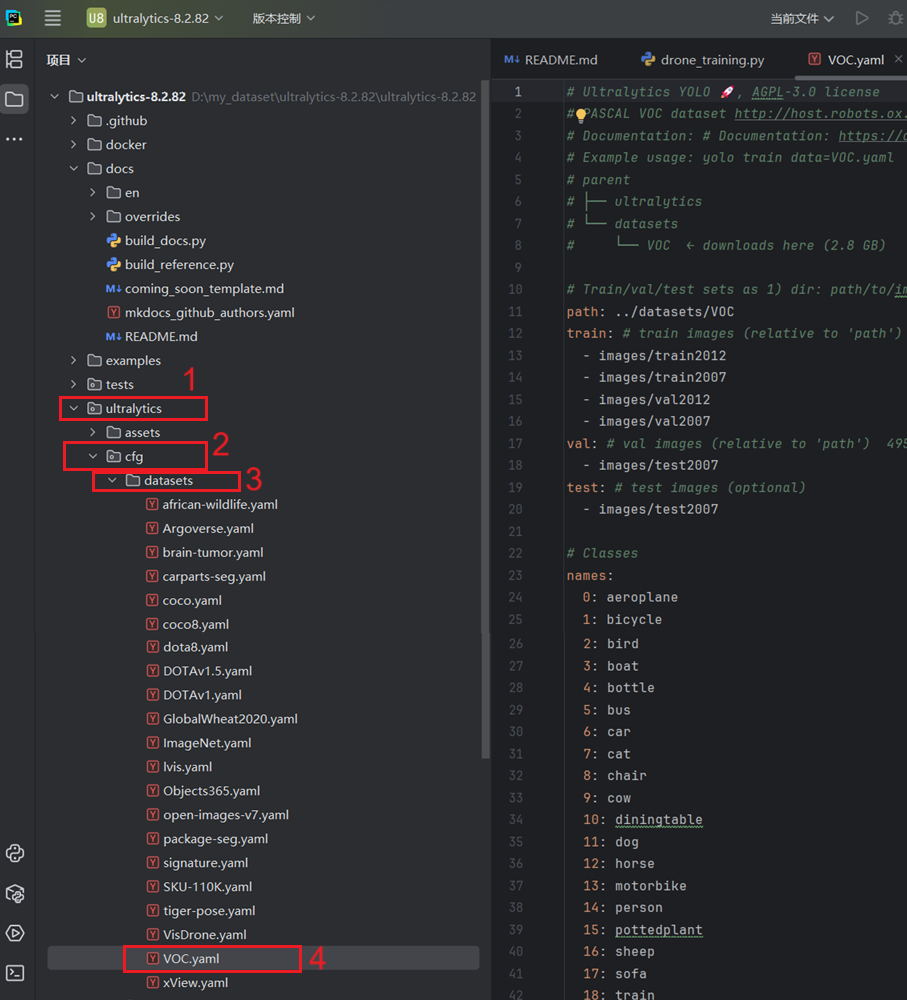Collapse the datasets folder

[x=112, y=480]
